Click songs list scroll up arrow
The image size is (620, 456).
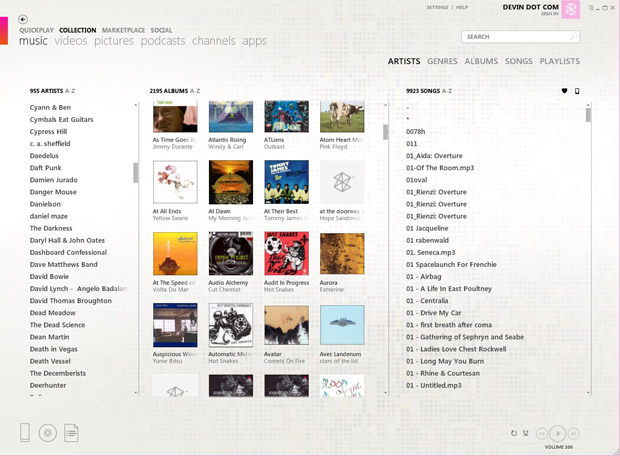[x=588, y=105]
